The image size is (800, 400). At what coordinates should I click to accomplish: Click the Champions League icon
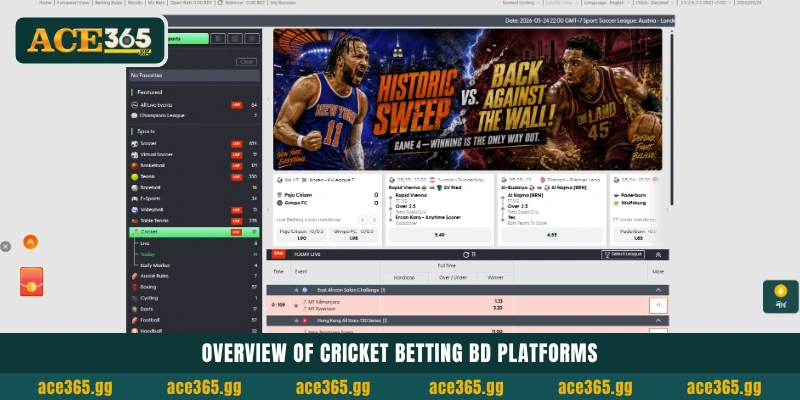point(135,116)
